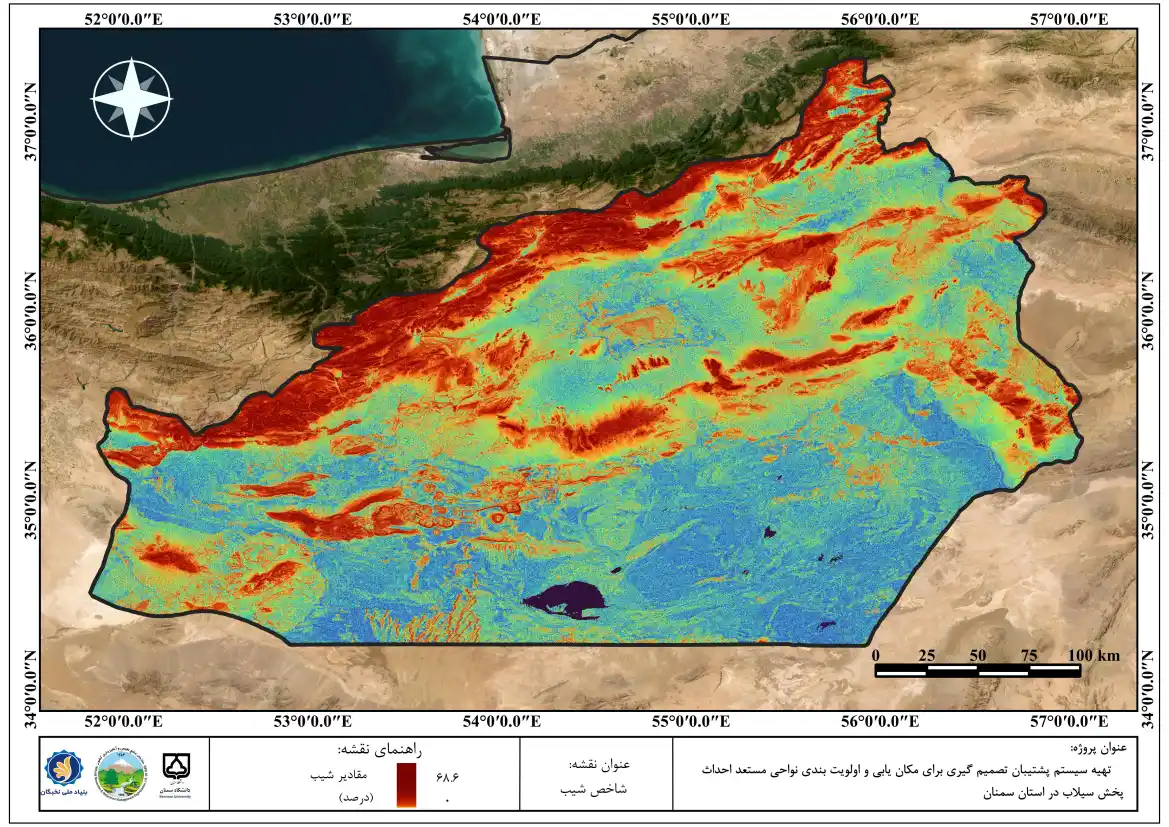The image size is (1169, 827).
Task: Click the 36°0'0.0"N label on right edge
Action: (x=1147, y=312)
